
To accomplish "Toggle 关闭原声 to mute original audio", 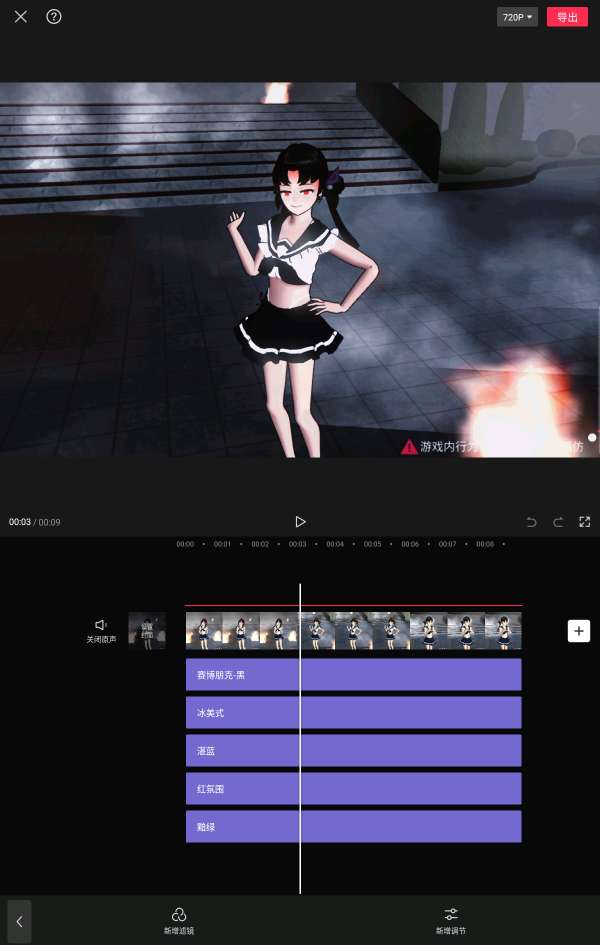I will [100, 630].
